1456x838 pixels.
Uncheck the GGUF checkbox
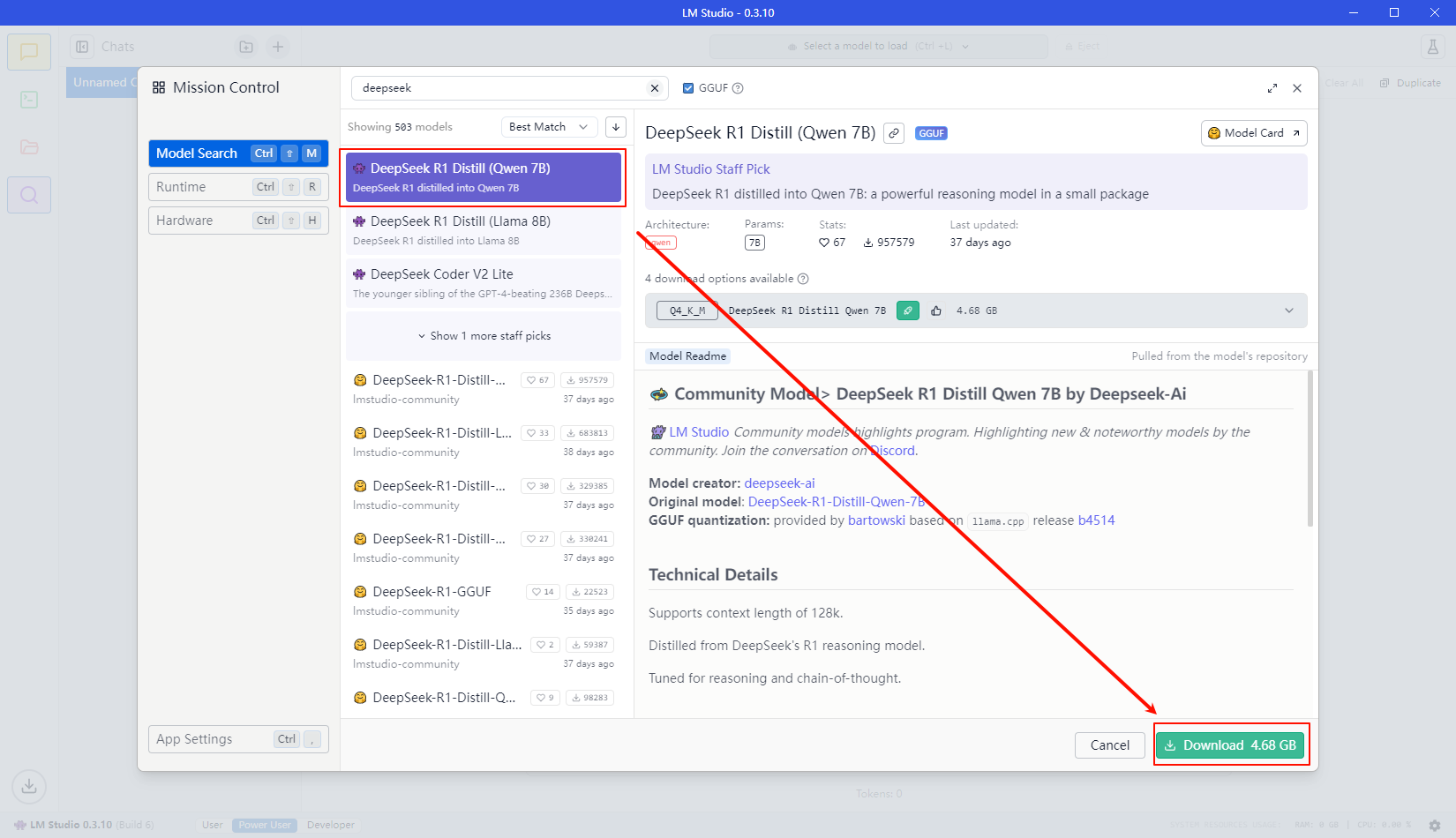point(688,88)
